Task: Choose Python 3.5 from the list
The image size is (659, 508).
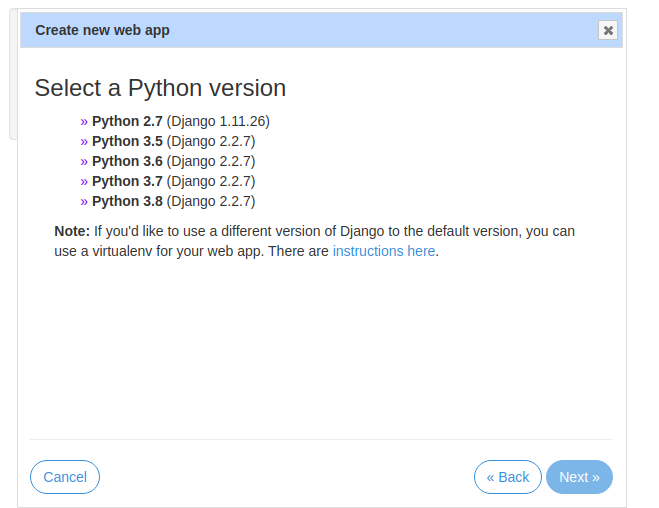Action: coord(127,141)
